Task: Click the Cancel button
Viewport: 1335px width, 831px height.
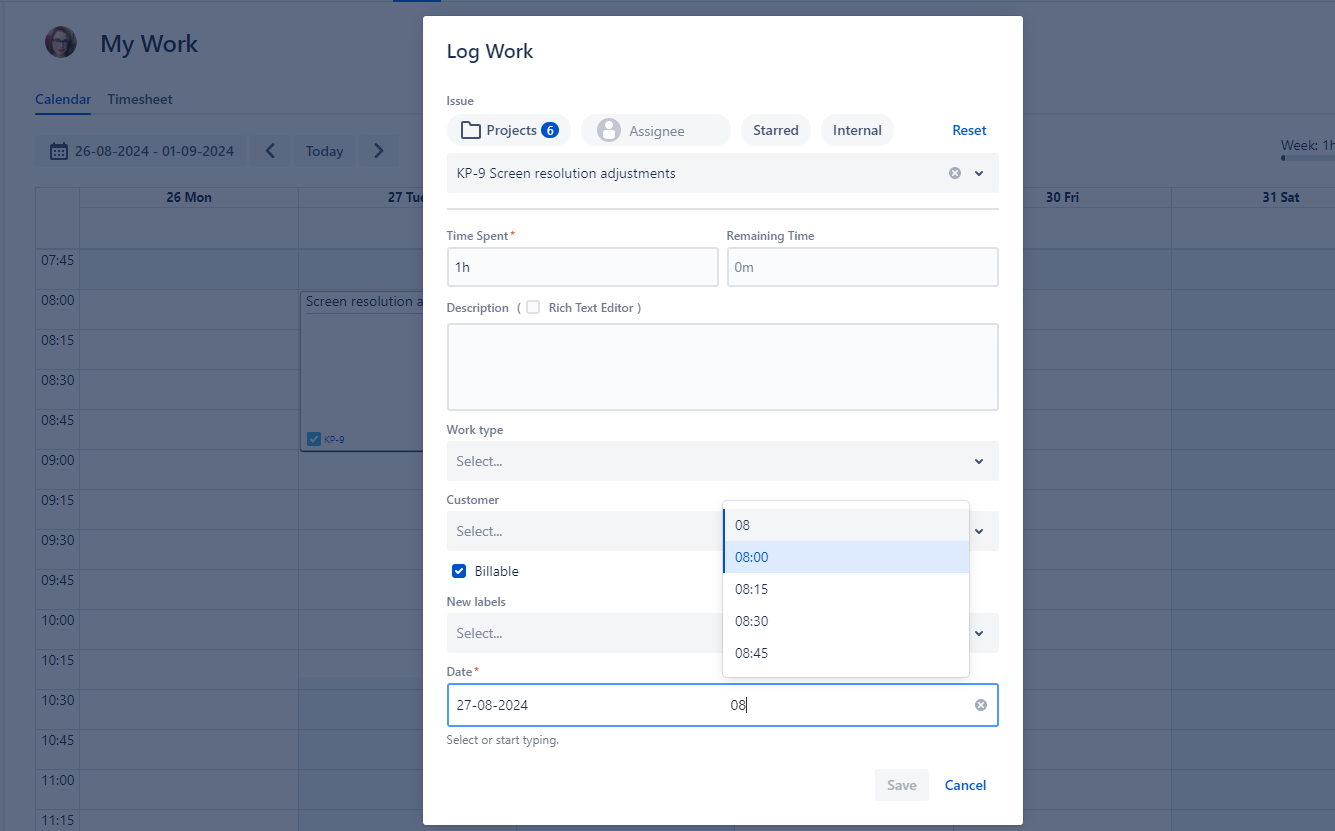Action: (x=965, y=785)
